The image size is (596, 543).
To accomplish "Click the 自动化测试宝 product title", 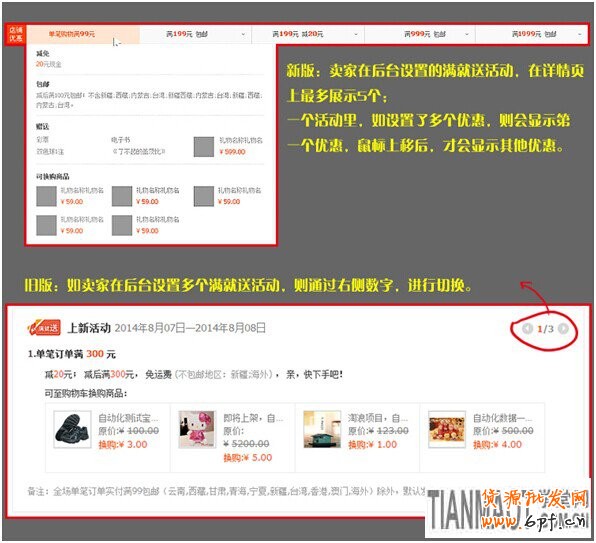I will (x=128, y=418).
